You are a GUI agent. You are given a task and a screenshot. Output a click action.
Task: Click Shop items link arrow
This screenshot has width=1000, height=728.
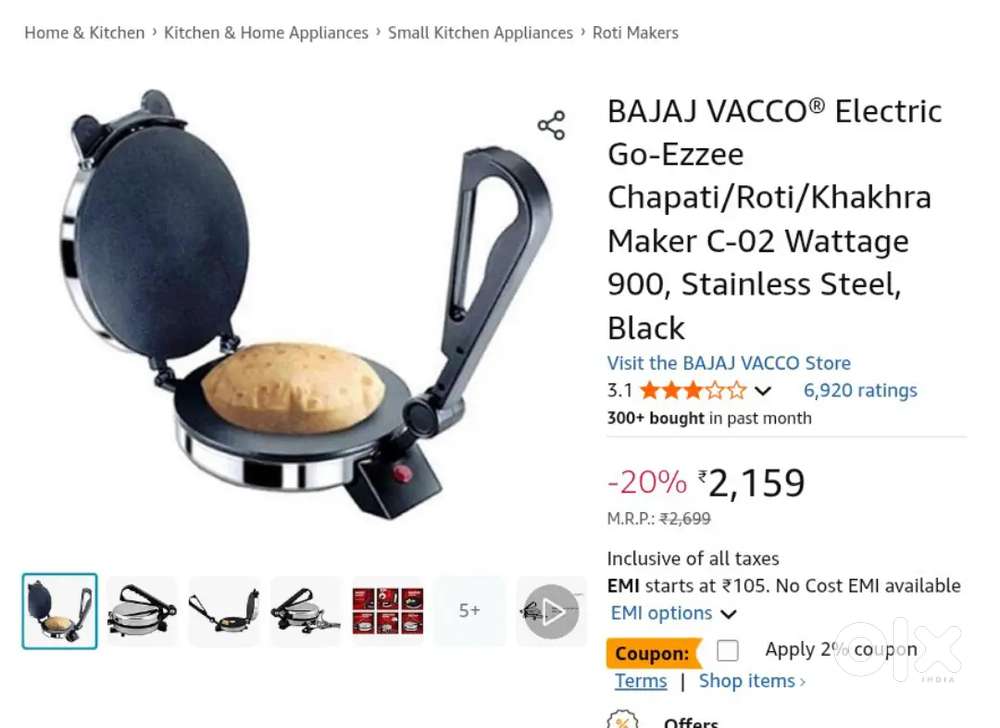click(752, 681)
